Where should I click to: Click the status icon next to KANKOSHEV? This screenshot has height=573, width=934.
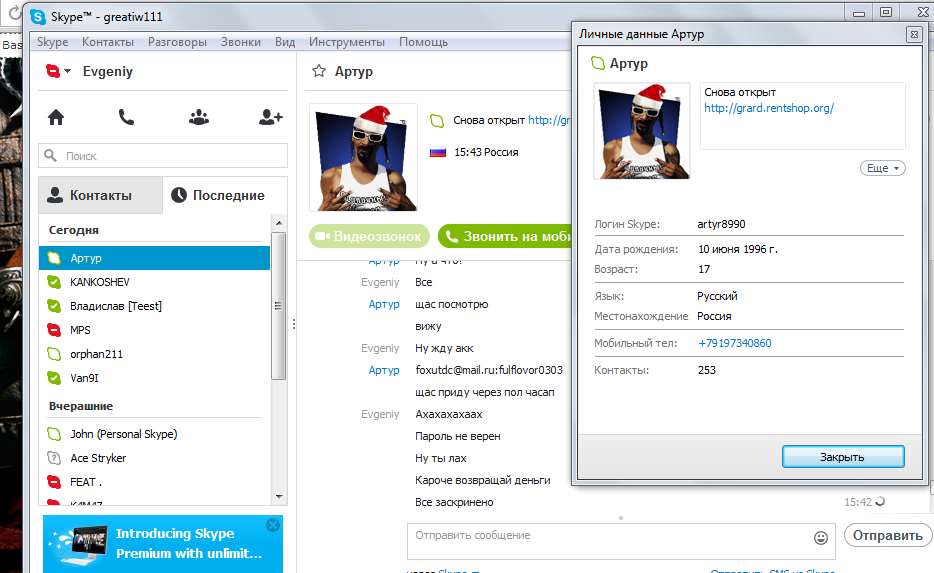(x=54, y=282)
